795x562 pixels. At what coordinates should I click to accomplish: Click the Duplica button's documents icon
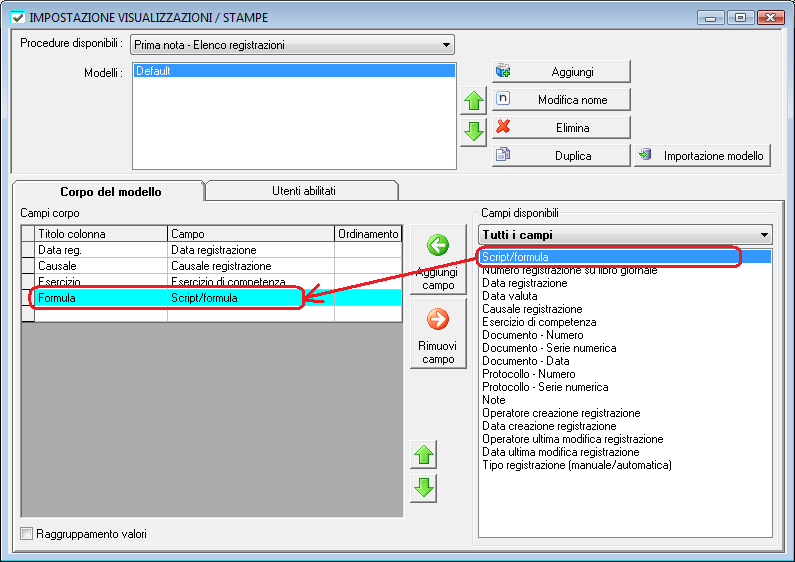pos(503,154)
